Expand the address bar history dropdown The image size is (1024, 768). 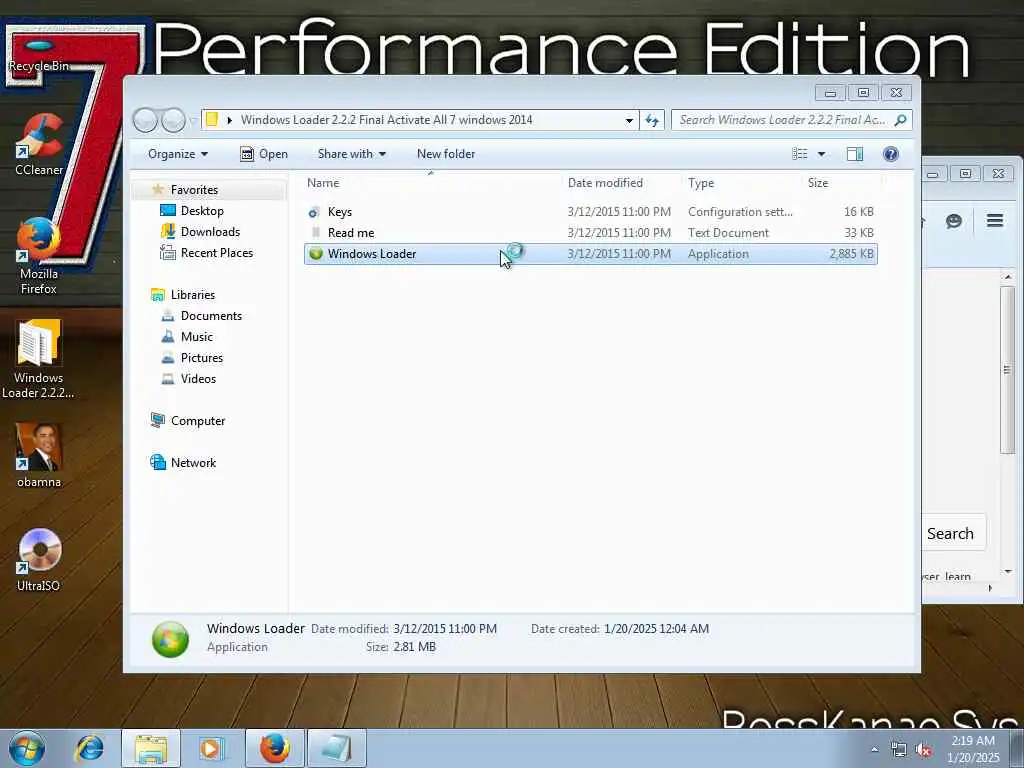(629, 120)
